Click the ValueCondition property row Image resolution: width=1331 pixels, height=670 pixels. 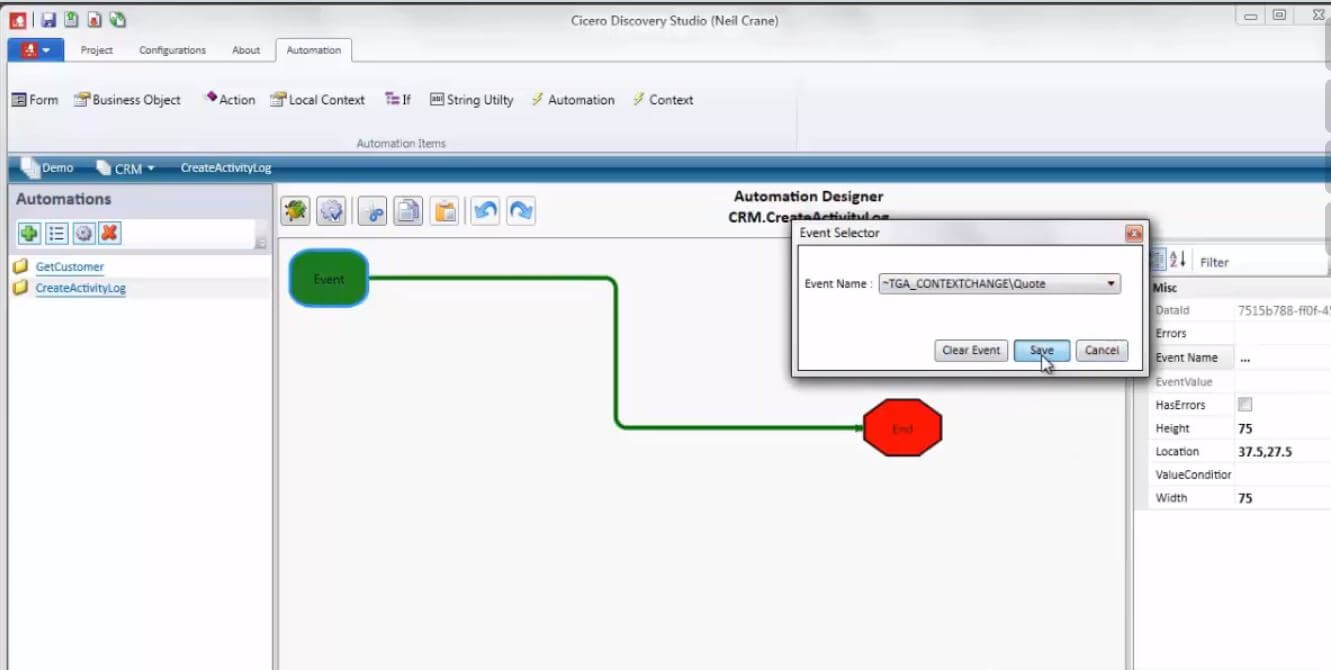(x=1241, y=475)
